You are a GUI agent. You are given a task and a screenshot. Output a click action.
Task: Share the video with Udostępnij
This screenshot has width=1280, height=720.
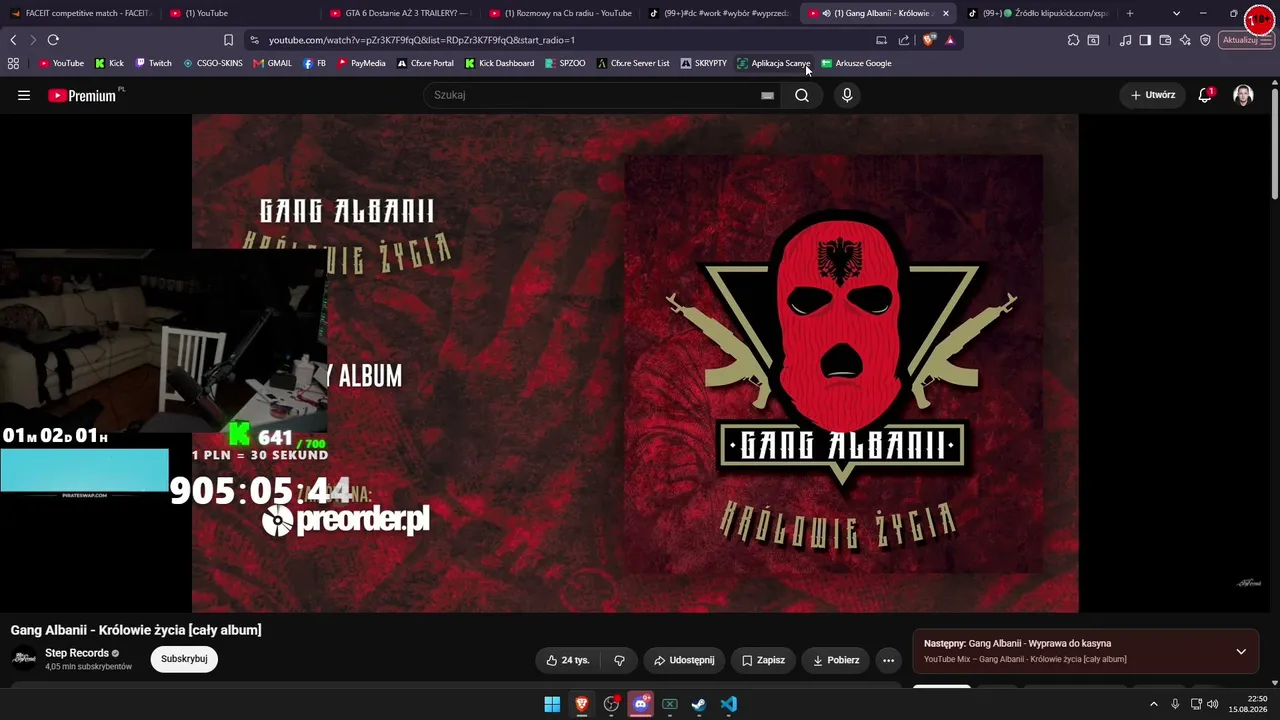(x=684, y=660)
